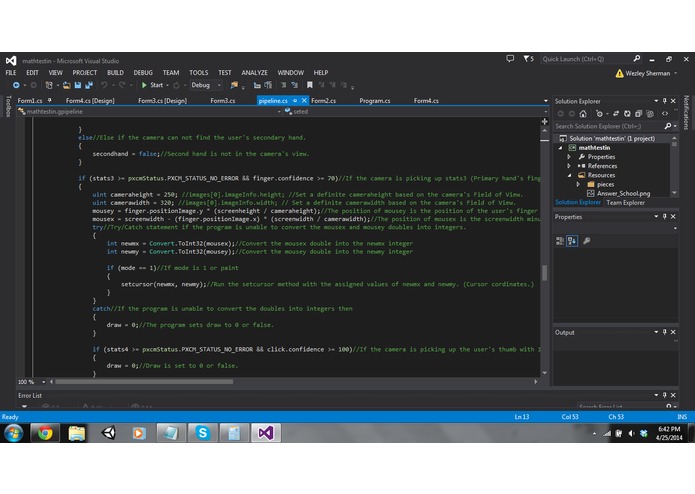This screenshot has height=494, width=695.
Task: Click the Undo arrow icon
Action: [x=104, y=85]
